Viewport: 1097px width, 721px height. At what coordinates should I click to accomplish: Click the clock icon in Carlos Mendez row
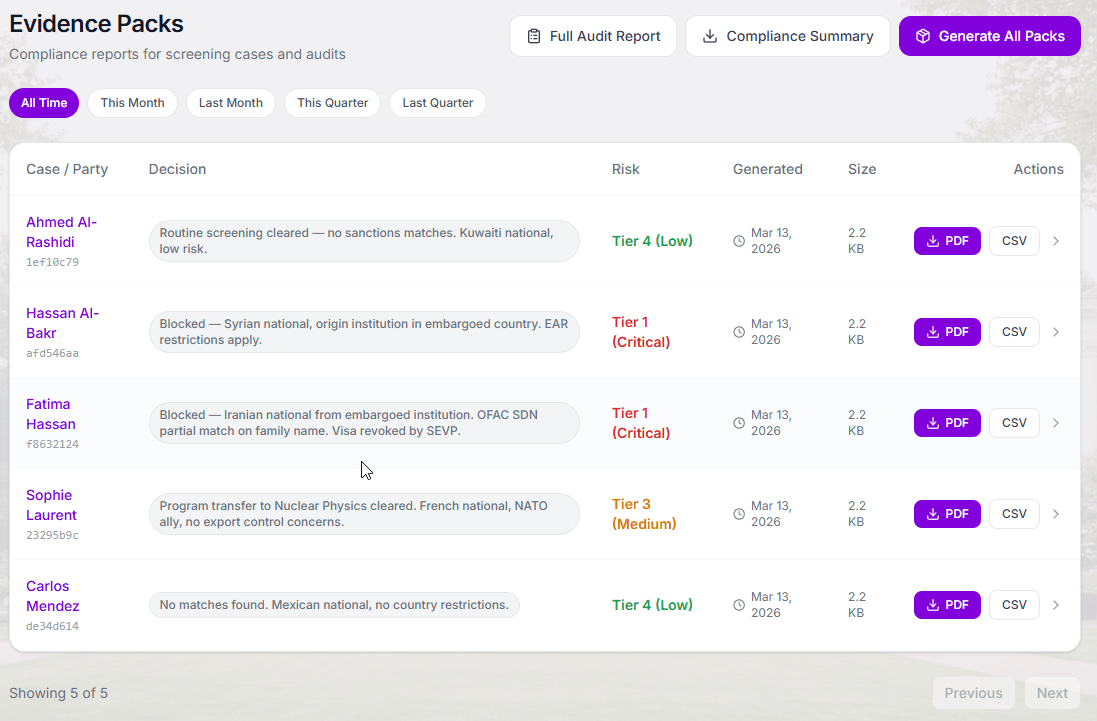(739, 605)
